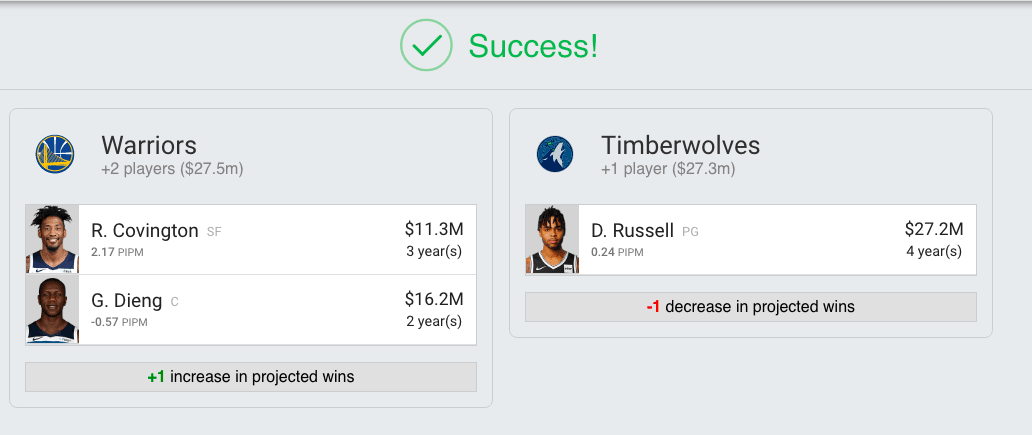Click the +1 increase in projected wins bar
The height and width of the screenshot is (435, 1032).
click(x=251, y=377)
